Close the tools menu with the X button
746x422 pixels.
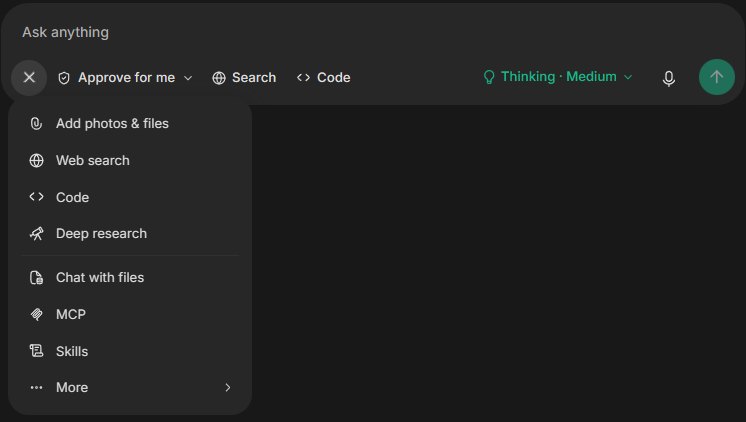[x=29, y=77]
